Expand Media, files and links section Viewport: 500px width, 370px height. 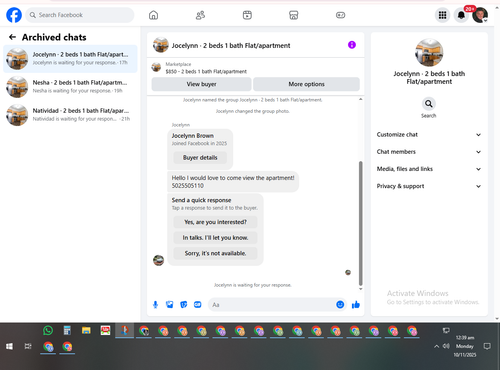click(x=429, y=169)
